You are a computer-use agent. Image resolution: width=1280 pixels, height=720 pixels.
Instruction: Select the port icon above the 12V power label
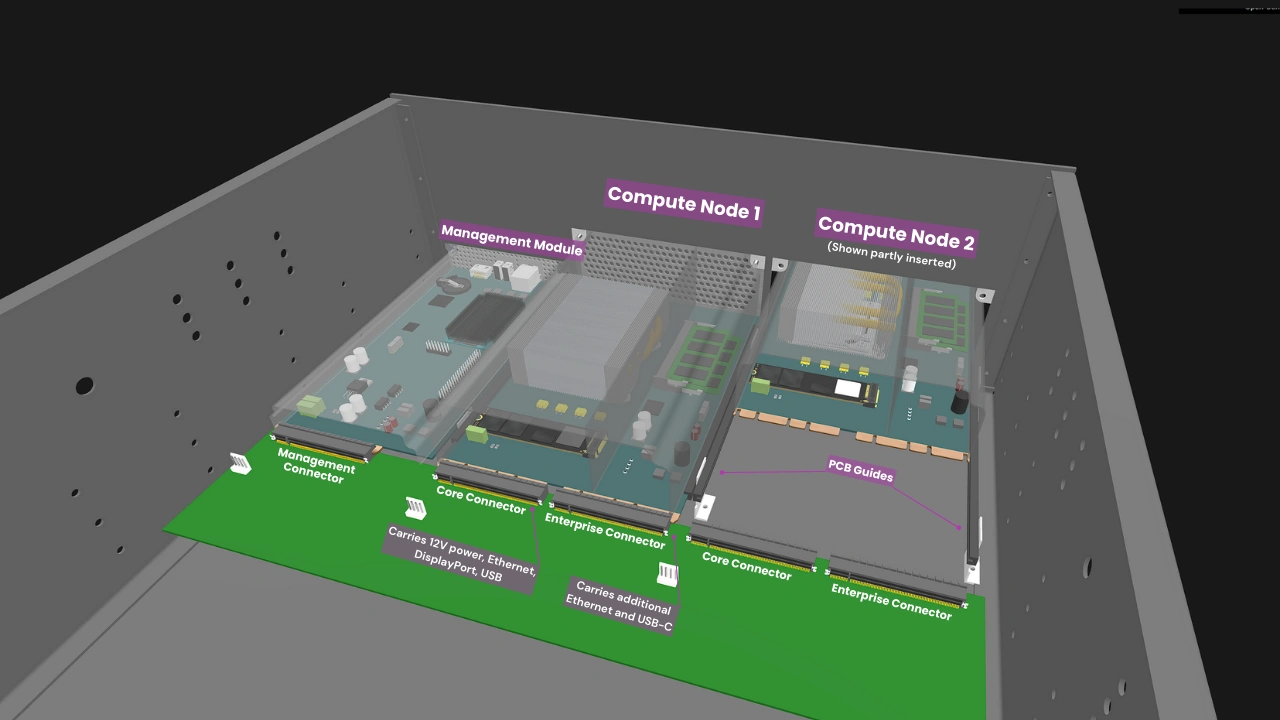point(415,507)
